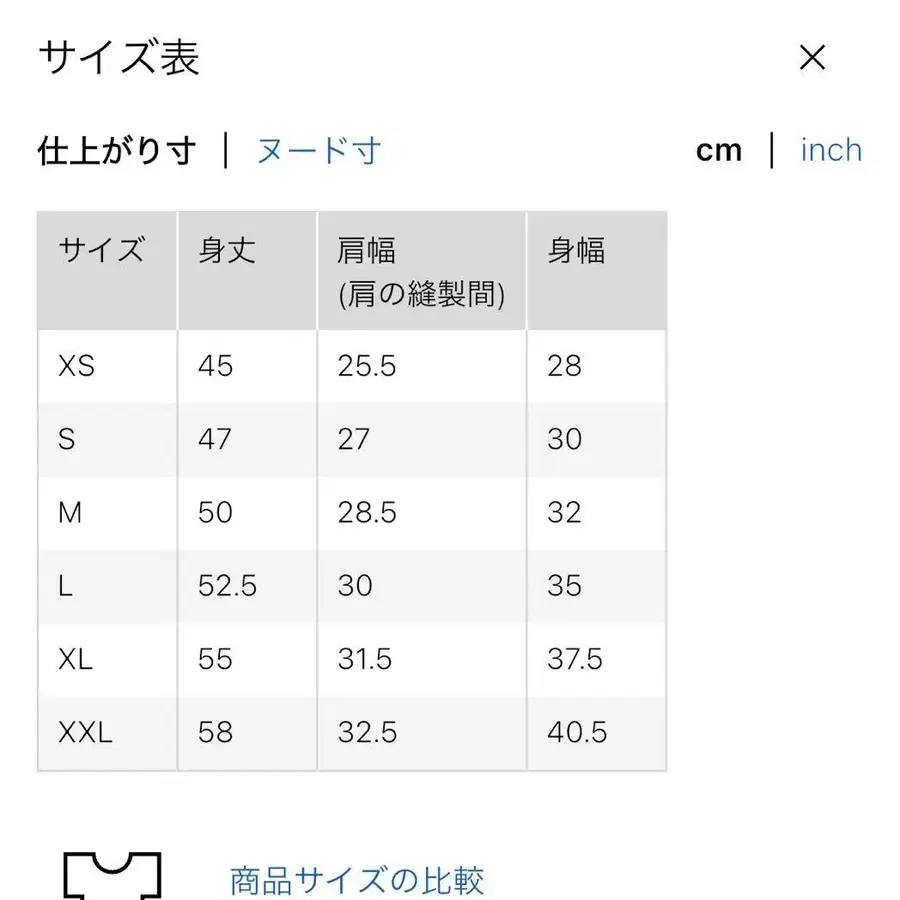The width and height of the screenshot is (900, 900).
Task: Click the 58 body length value
Action: (213, 733)
